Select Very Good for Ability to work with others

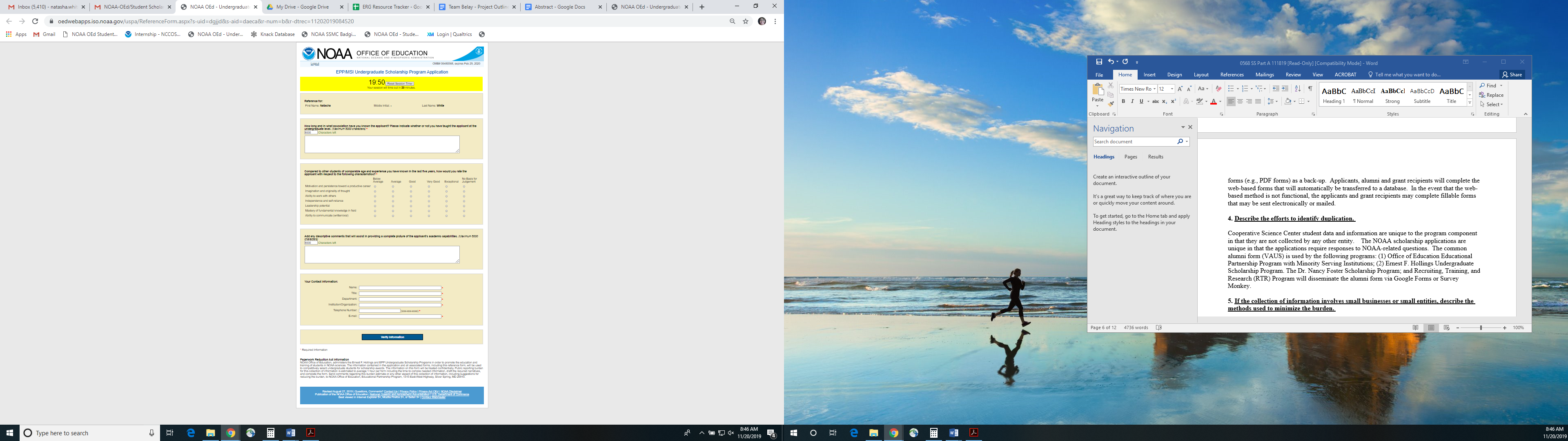428,196
